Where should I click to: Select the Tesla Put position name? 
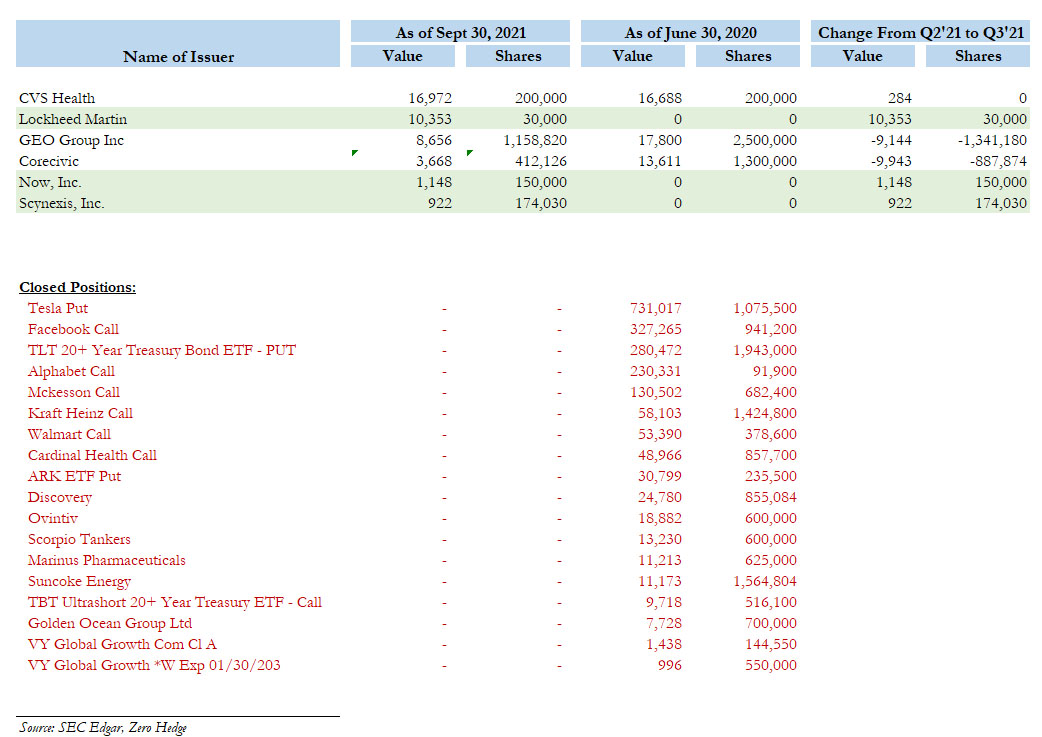coord(58,308)
